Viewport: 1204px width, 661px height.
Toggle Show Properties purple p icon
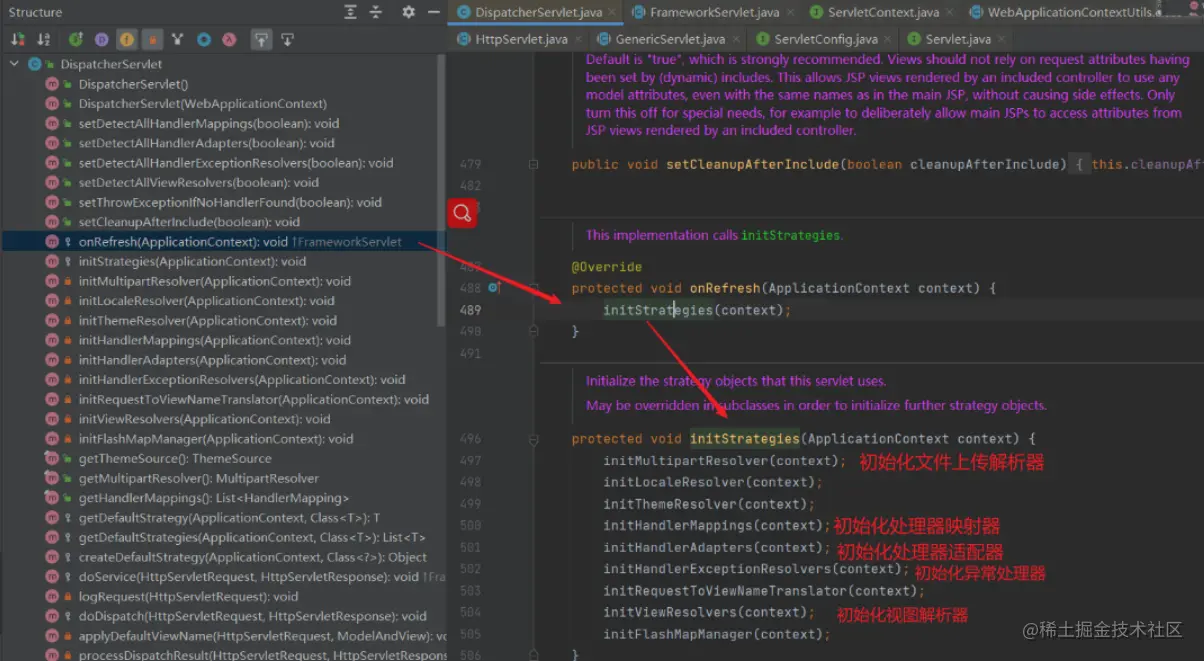point(101,40)
